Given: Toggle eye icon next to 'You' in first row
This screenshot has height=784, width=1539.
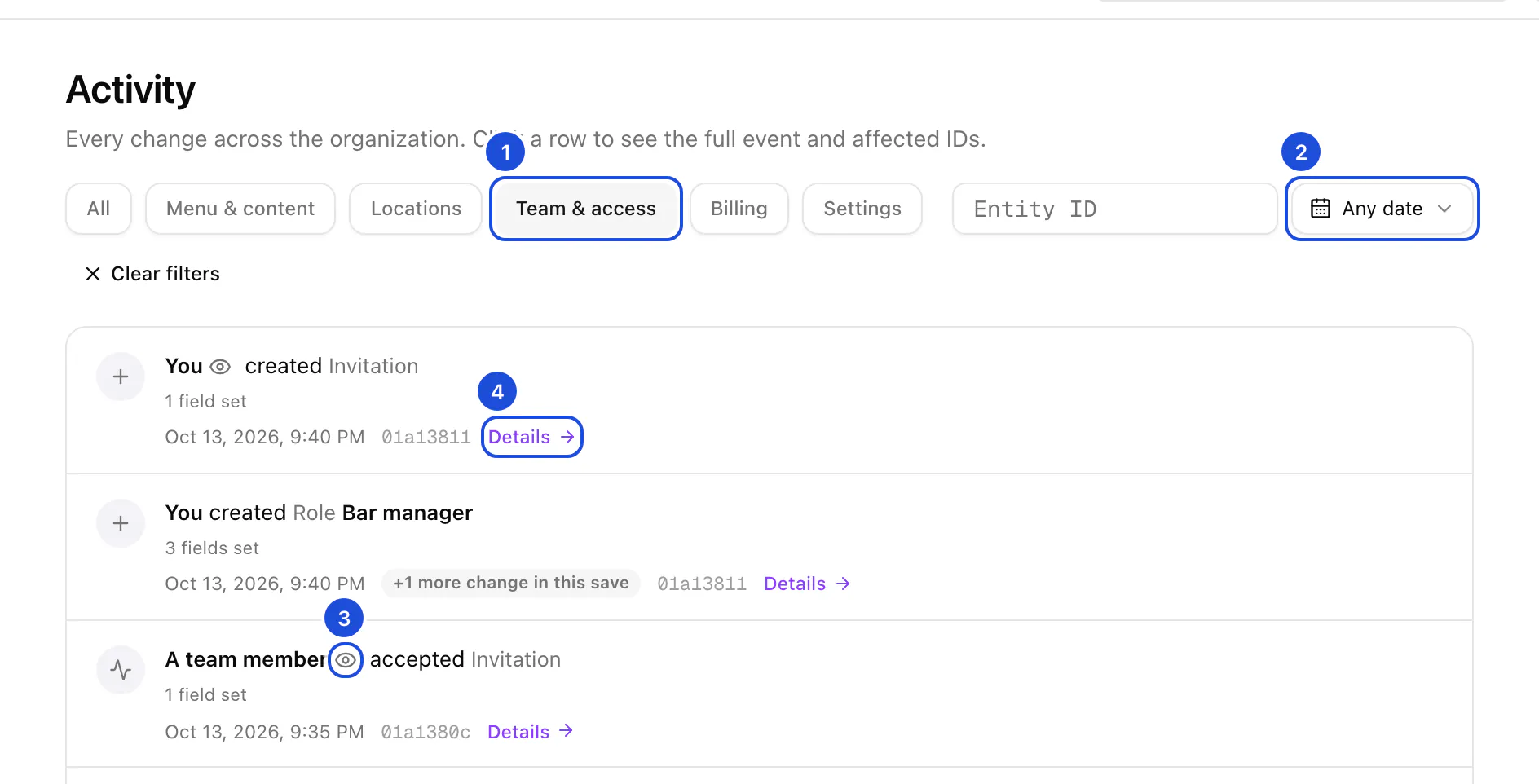Looking at the screenshot, I should tap(220, 367).
